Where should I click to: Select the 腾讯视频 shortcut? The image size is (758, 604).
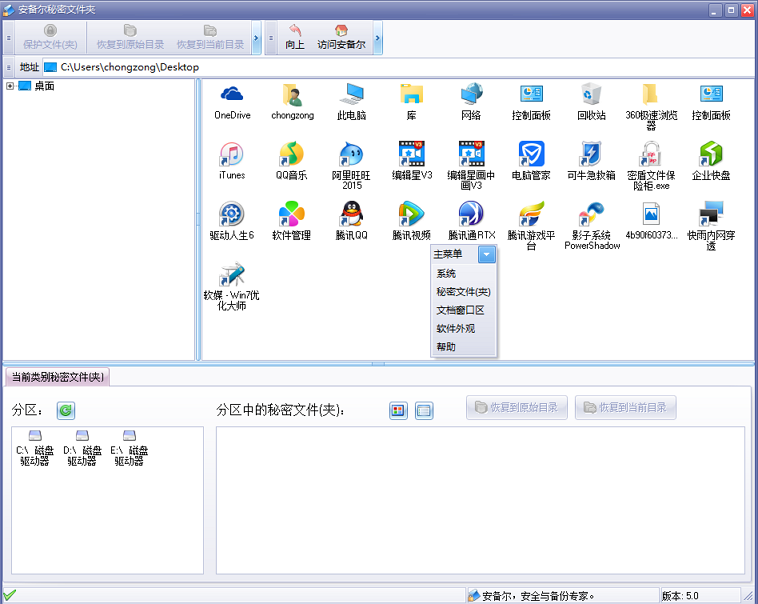click(x=411, y=221)
